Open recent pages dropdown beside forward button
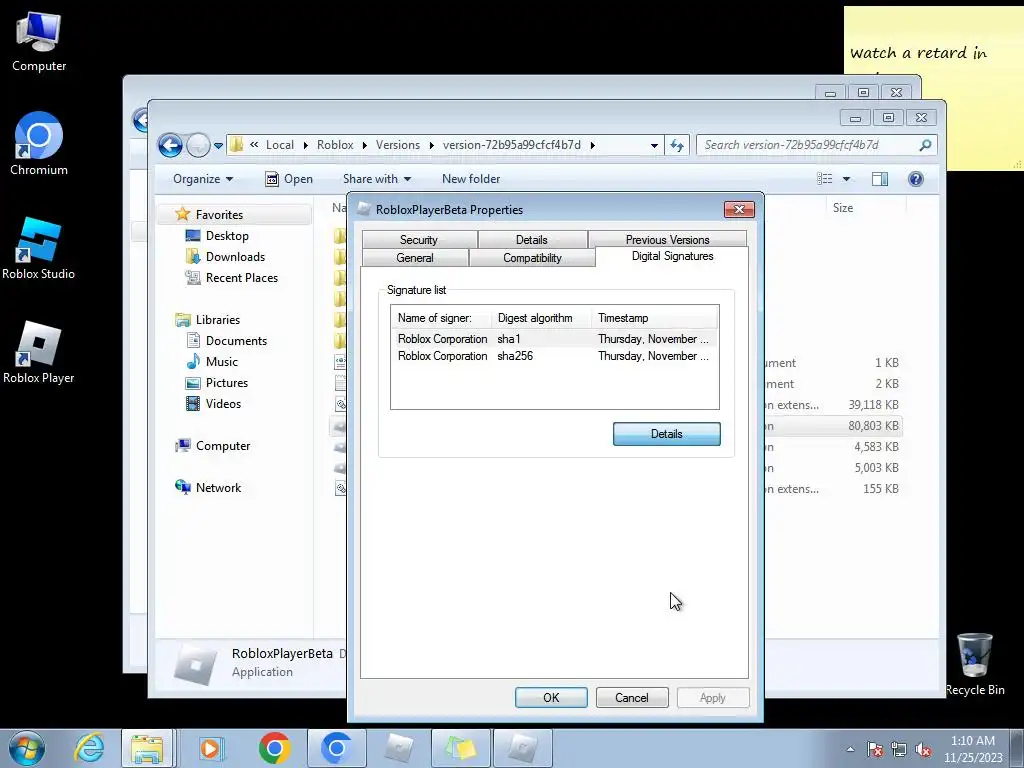This screenshot has width=1024, height=768. point(218,146)
